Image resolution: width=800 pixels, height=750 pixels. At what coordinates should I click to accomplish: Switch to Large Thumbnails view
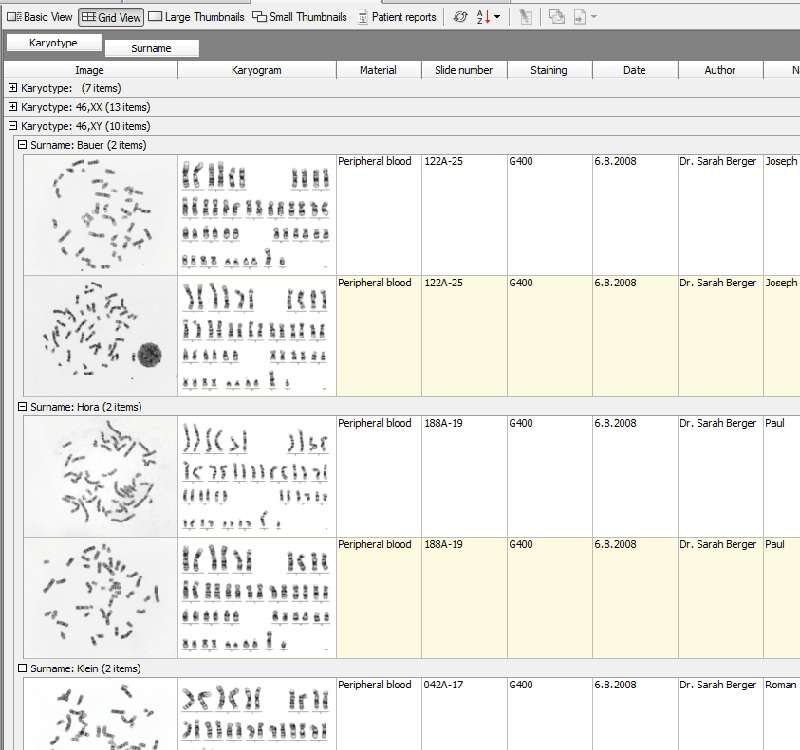click(x=196, y=17)
